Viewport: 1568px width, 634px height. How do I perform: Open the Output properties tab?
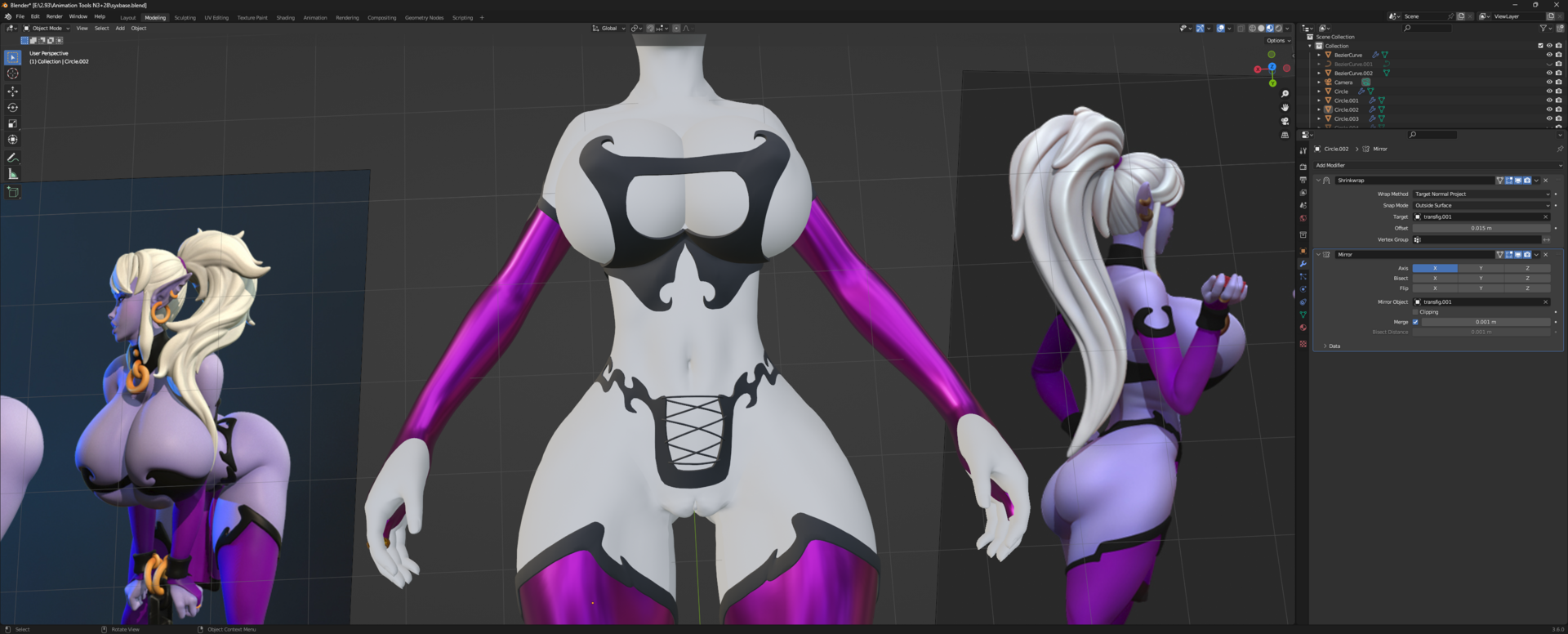pos(1303,180)
